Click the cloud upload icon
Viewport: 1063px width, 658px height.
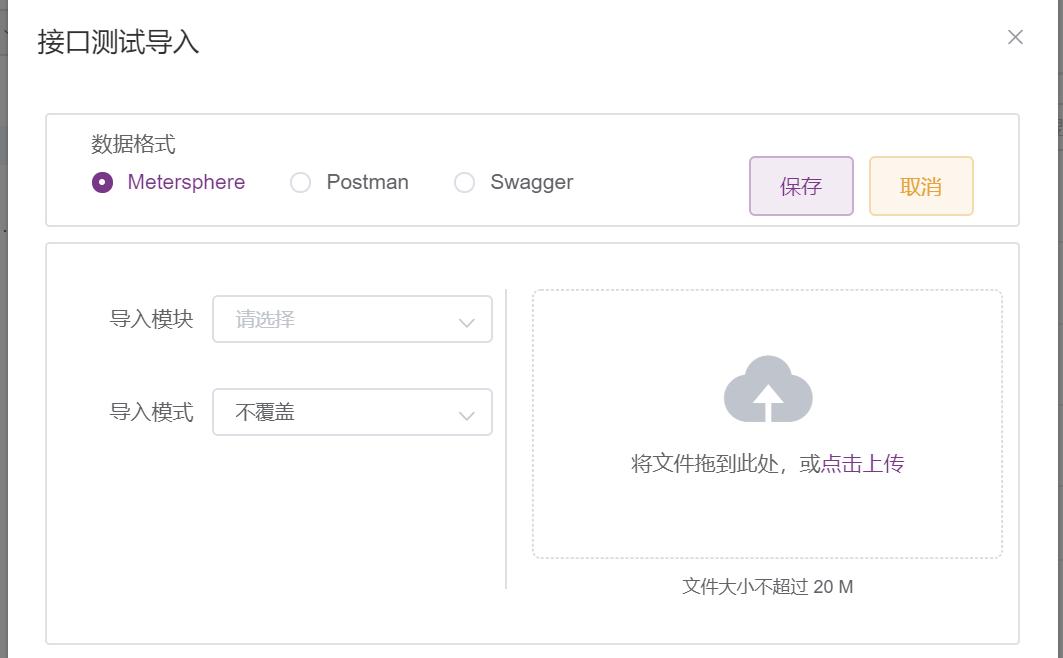pos(767,389)
